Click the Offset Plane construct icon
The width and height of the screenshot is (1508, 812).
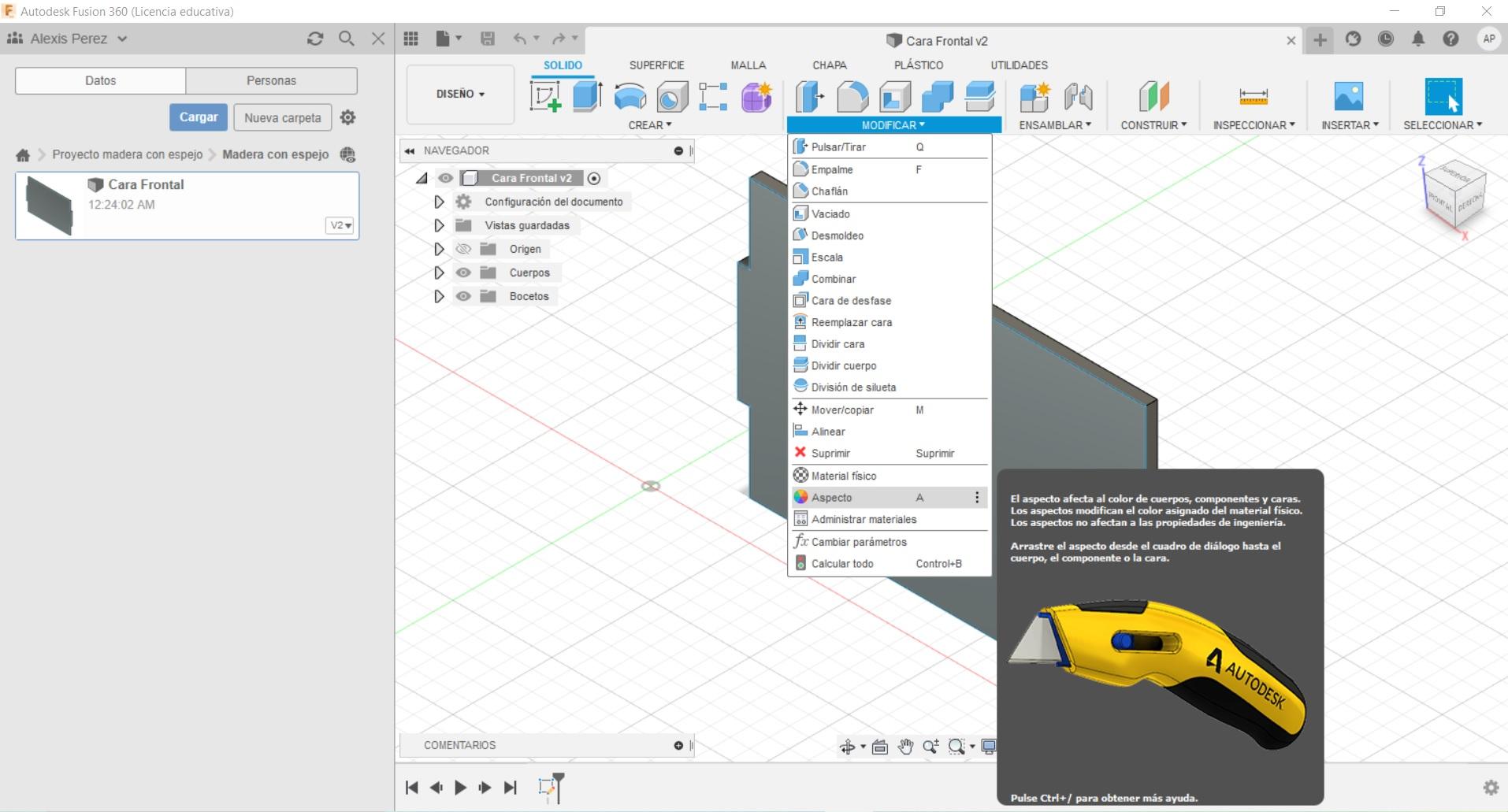tap(1153, 97)
